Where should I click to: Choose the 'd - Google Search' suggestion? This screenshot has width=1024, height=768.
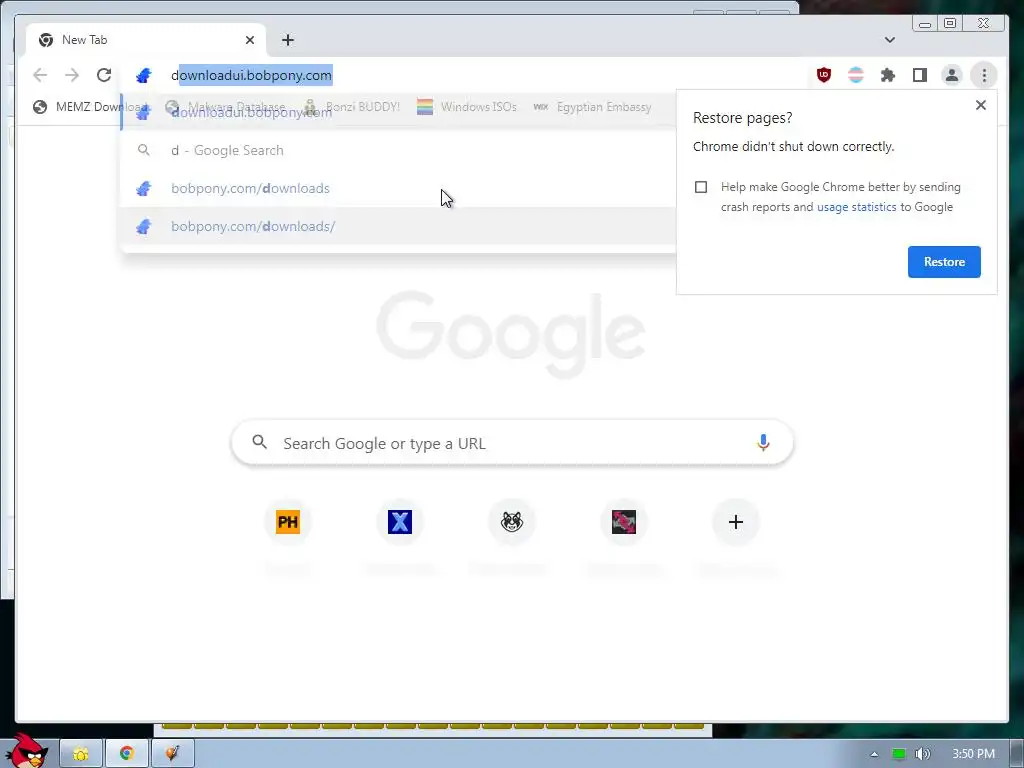[x=398, y=150]
